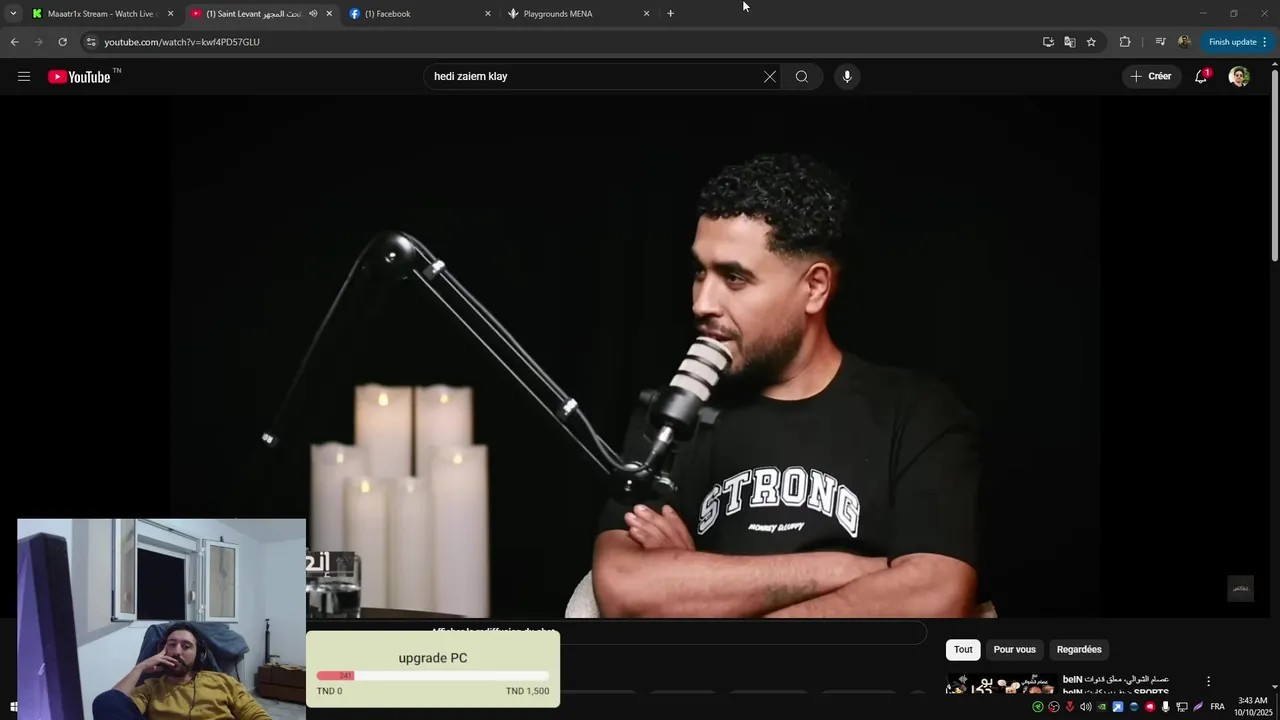Screen dimensions: 1280x720
Task: Open the Windows Start button
Action: tap(13, 707)
